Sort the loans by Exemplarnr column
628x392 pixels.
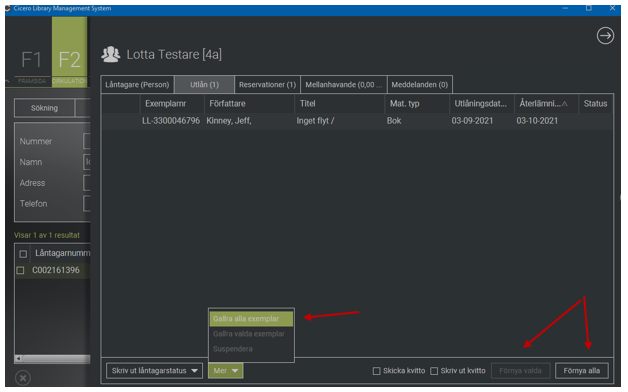click(x=172, y=104)
